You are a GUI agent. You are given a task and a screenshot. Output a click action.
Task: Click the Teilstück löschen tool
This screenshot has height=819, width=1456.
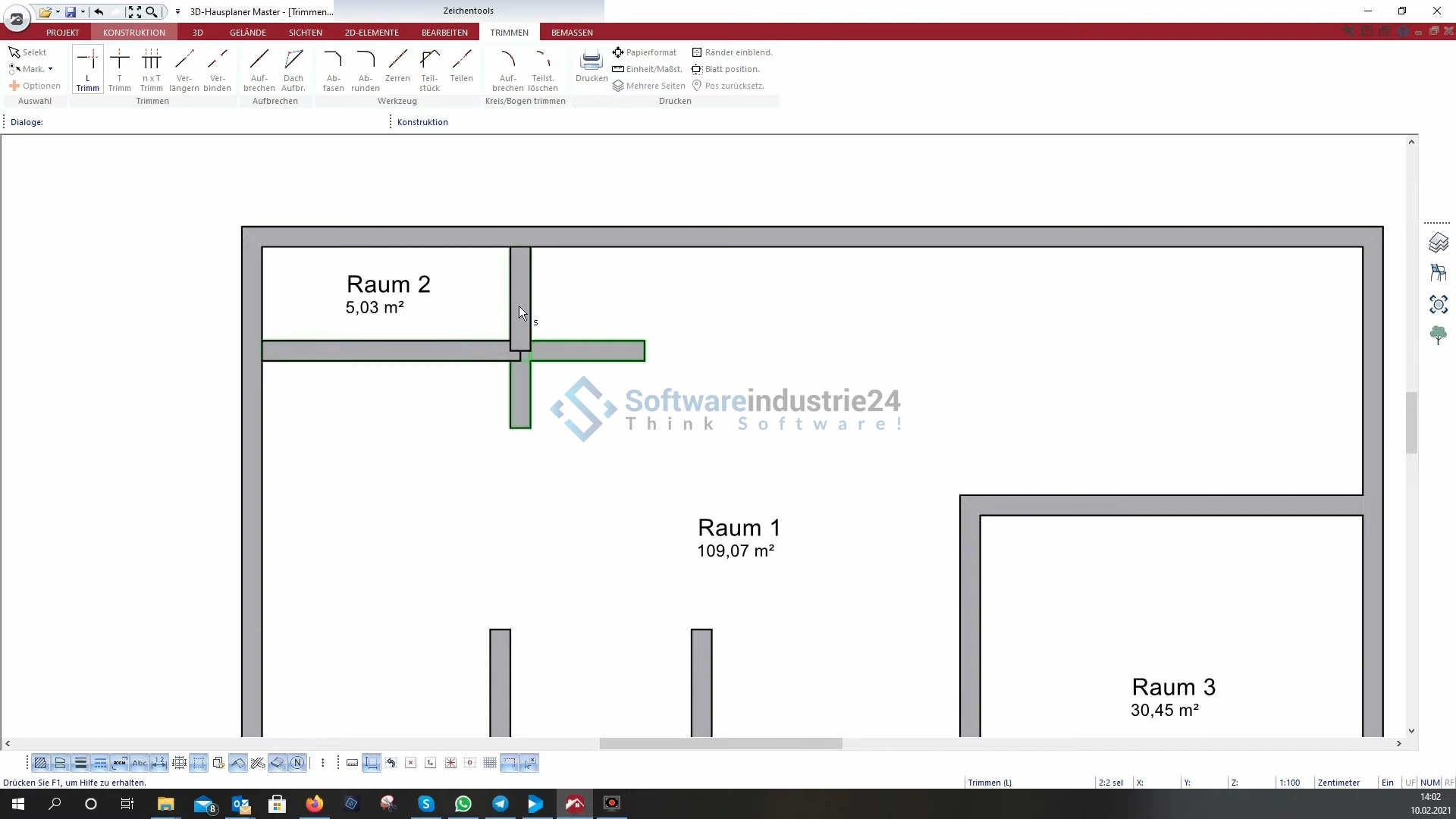(543, 70)
